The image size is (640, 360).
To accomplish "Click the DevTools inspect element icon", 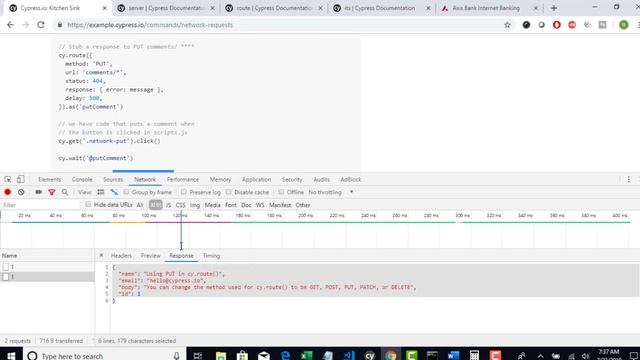I will click(8, 180).
